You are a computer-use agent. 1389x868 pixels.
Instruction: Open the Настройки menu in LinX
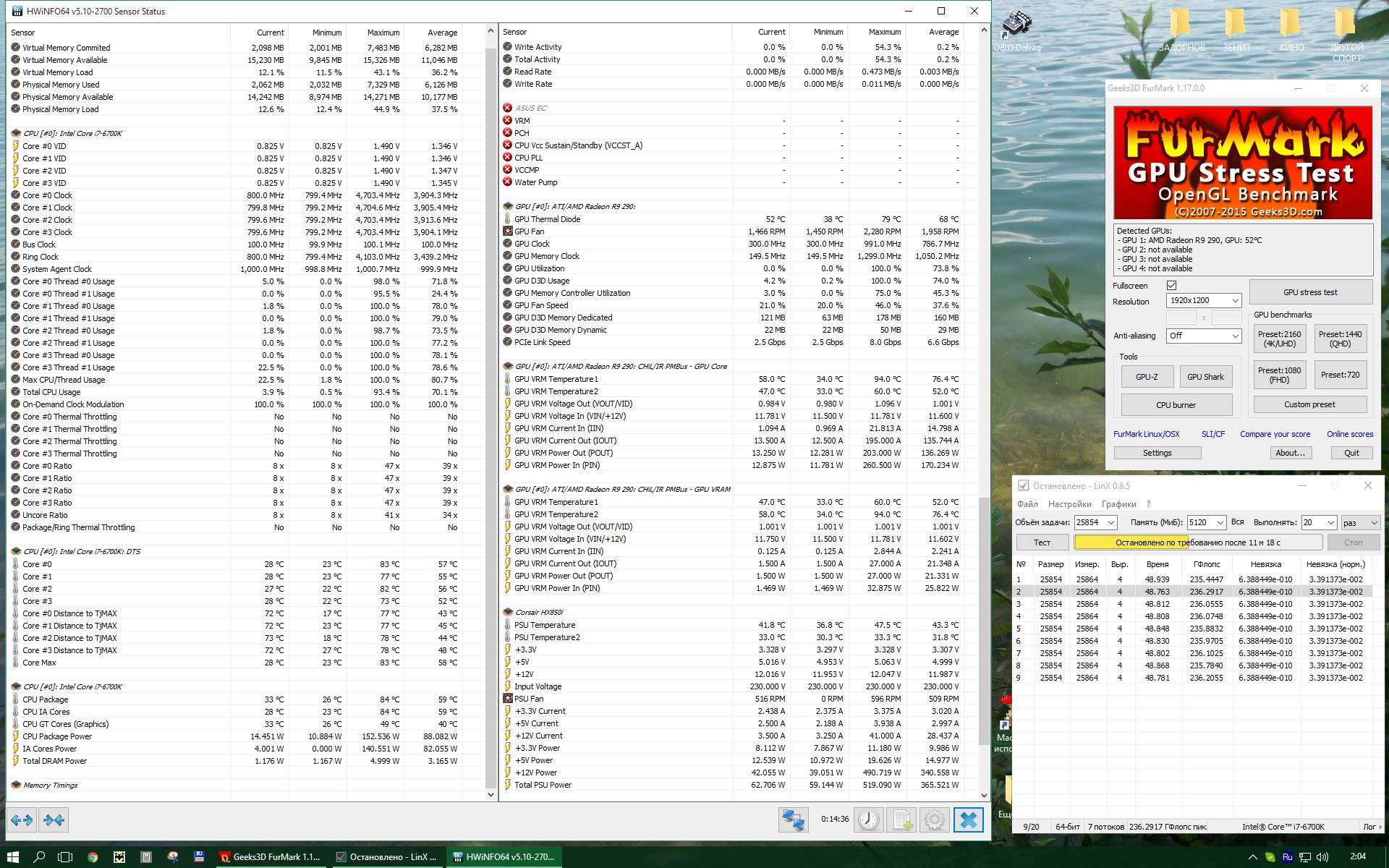click(1069, 504)
